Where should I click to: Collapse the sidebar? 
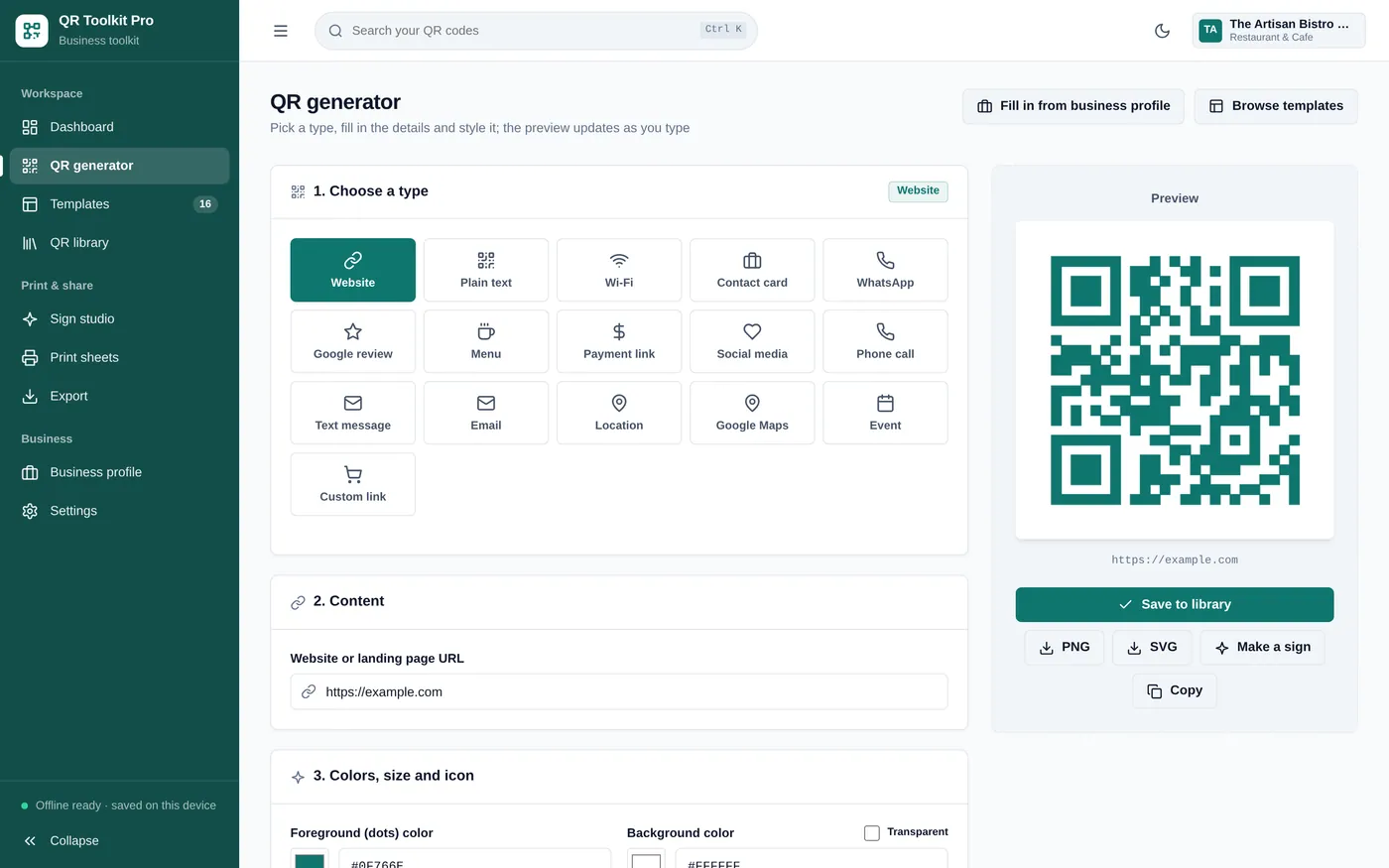119,840
